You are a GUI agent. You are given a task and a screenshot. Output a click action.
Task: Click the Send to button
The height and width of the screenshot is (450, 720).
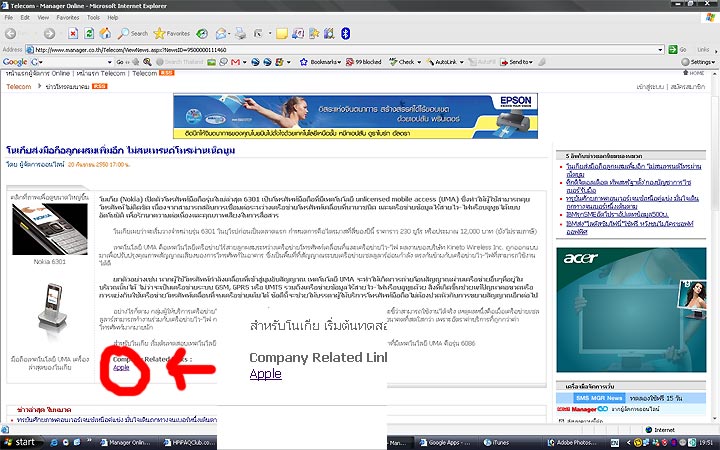[517, 62]
